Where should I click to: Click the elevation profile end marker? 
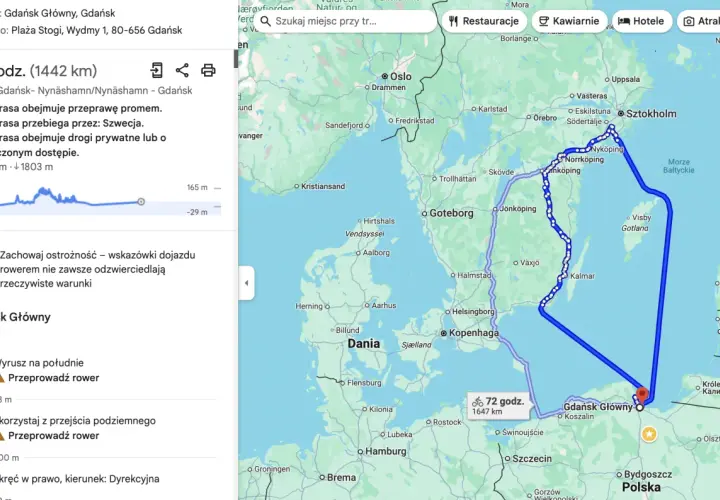[x=141, y=202]
